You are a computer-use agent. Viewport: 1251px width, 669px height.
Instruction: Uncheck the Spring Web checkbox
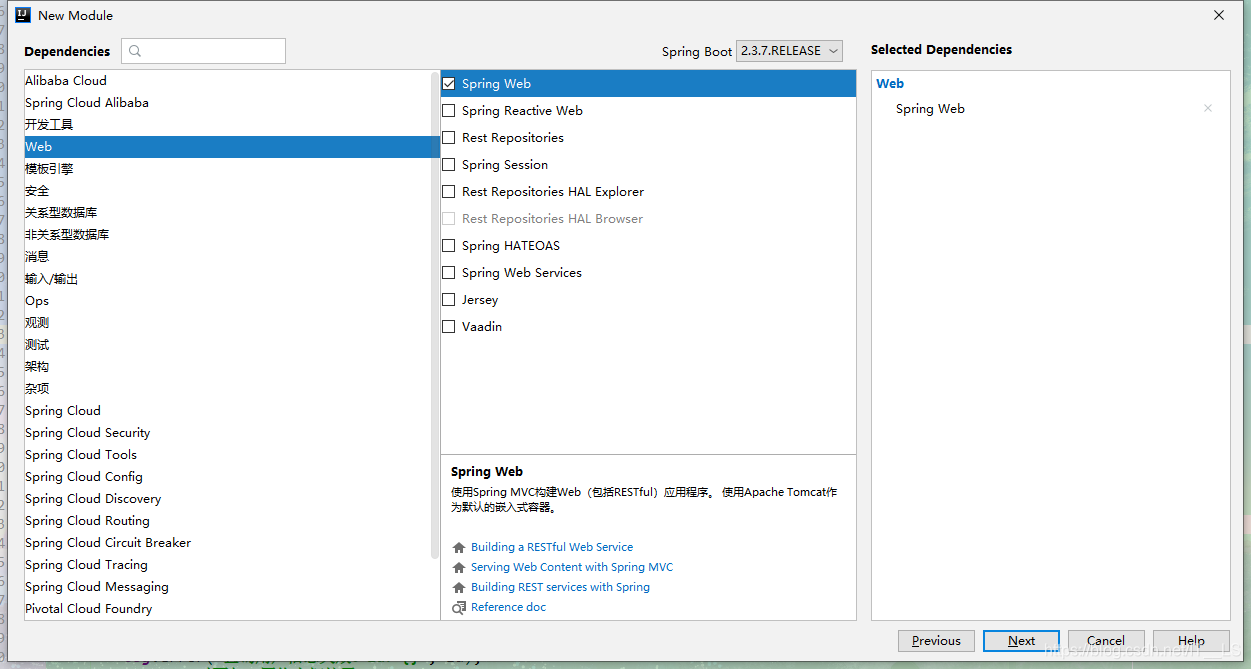click(449, 84)
